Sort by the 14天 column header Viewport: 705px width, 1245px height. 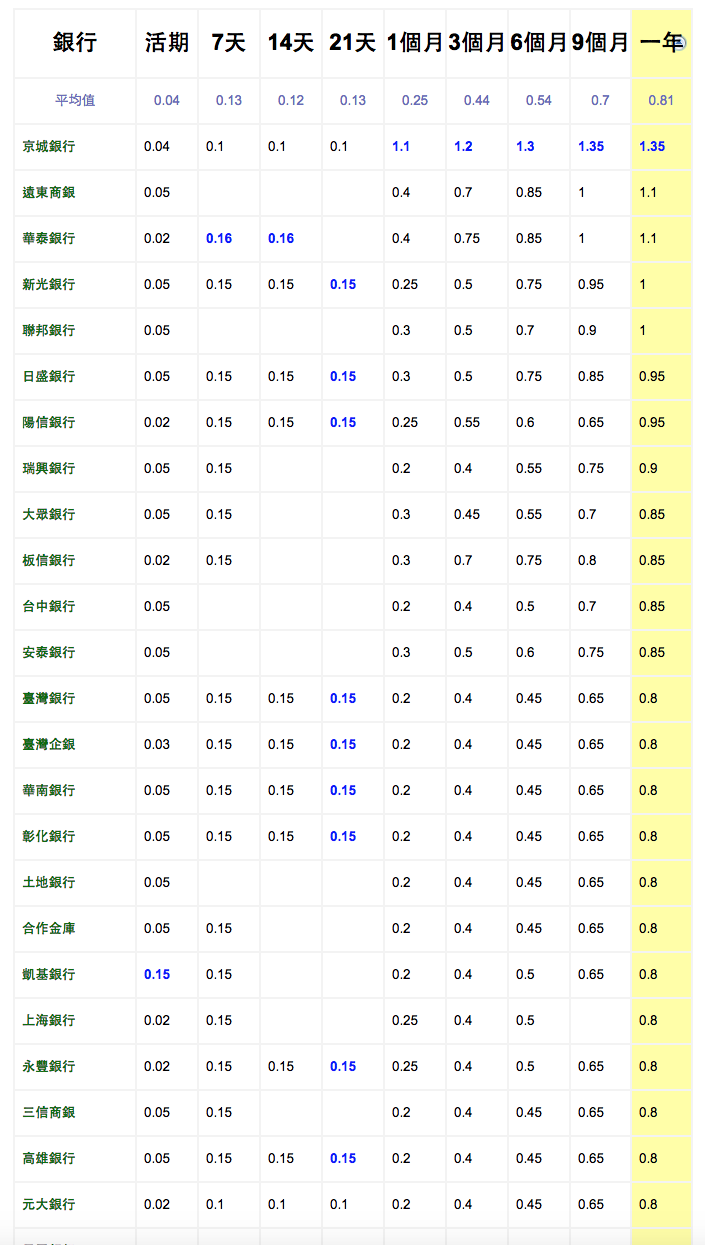pos(291,42)
